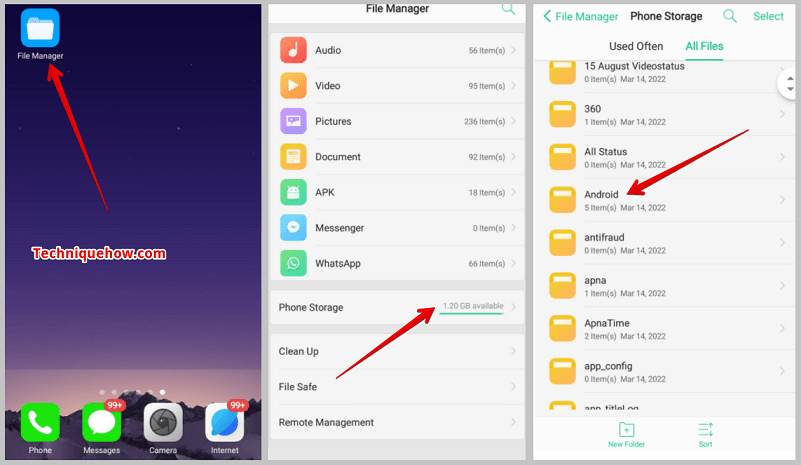Tap the Pictures category icon
The width and height of the screenshot is (801, 465).
point(293,121)
